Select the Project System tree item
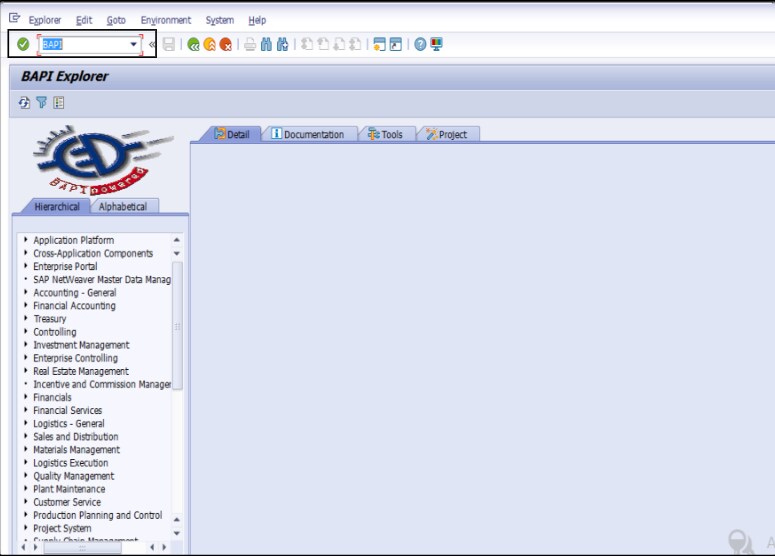 click(x=62, y=528)
